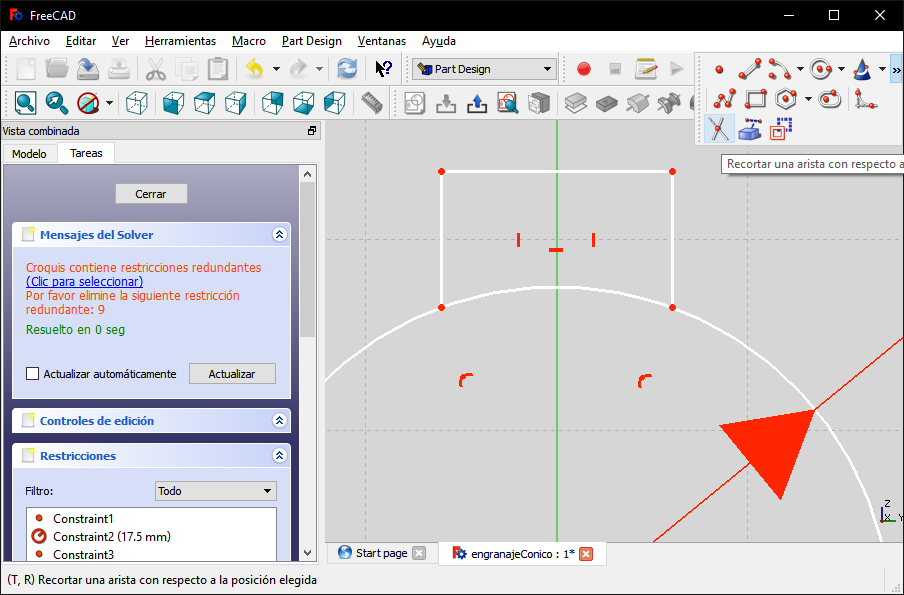
Task: Open the Filtro dropdown showing Todo
Action: [216, 491]
